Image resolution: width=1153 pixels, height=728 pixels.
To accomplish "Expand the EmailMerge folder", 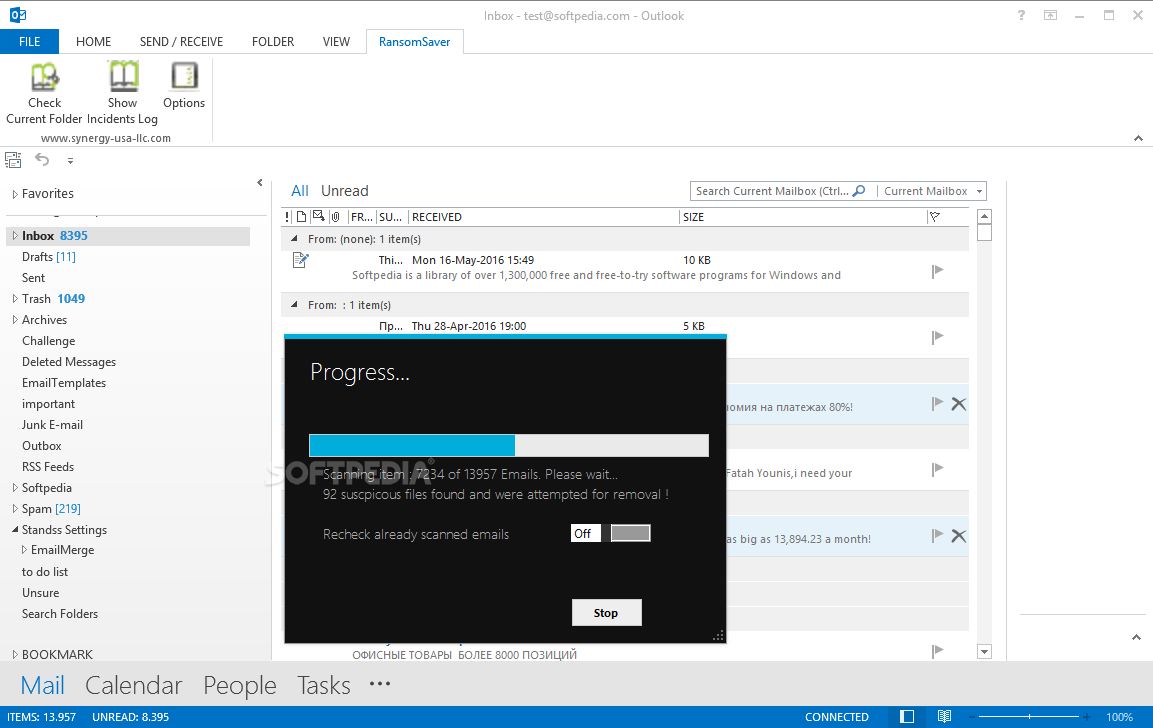I will point(24,550).
